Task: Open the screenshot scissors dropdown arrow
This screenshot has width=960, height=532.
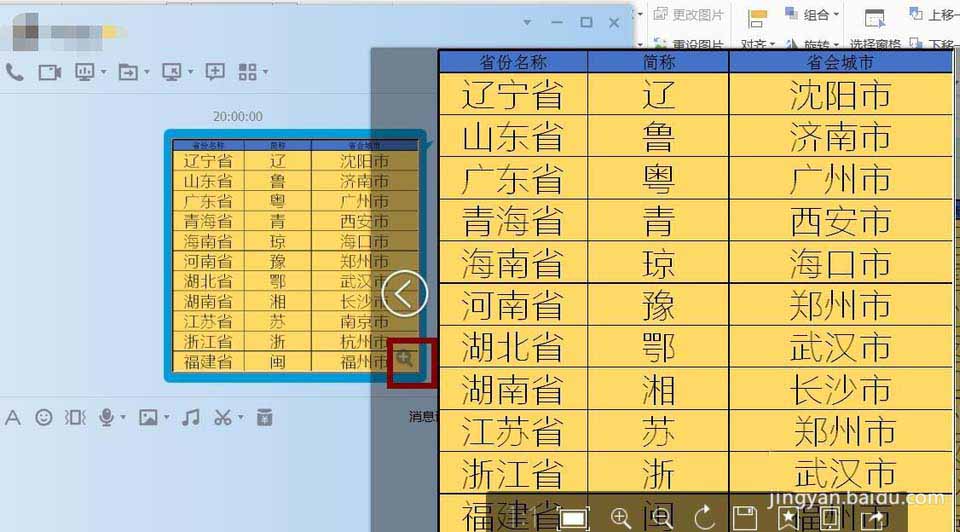Action: click(241, 418)
